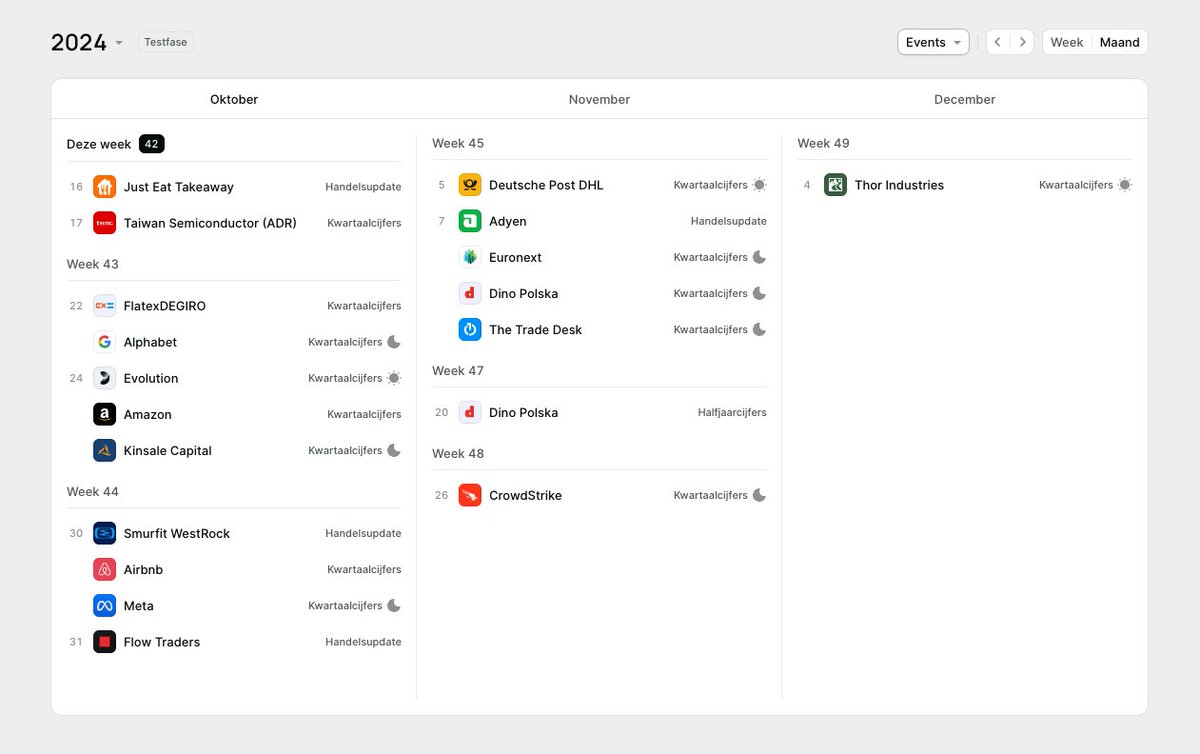Viewport: 1200px width, 754px height.
Task: Open the Events filter dropdown
Action: (x=933, y=42)
